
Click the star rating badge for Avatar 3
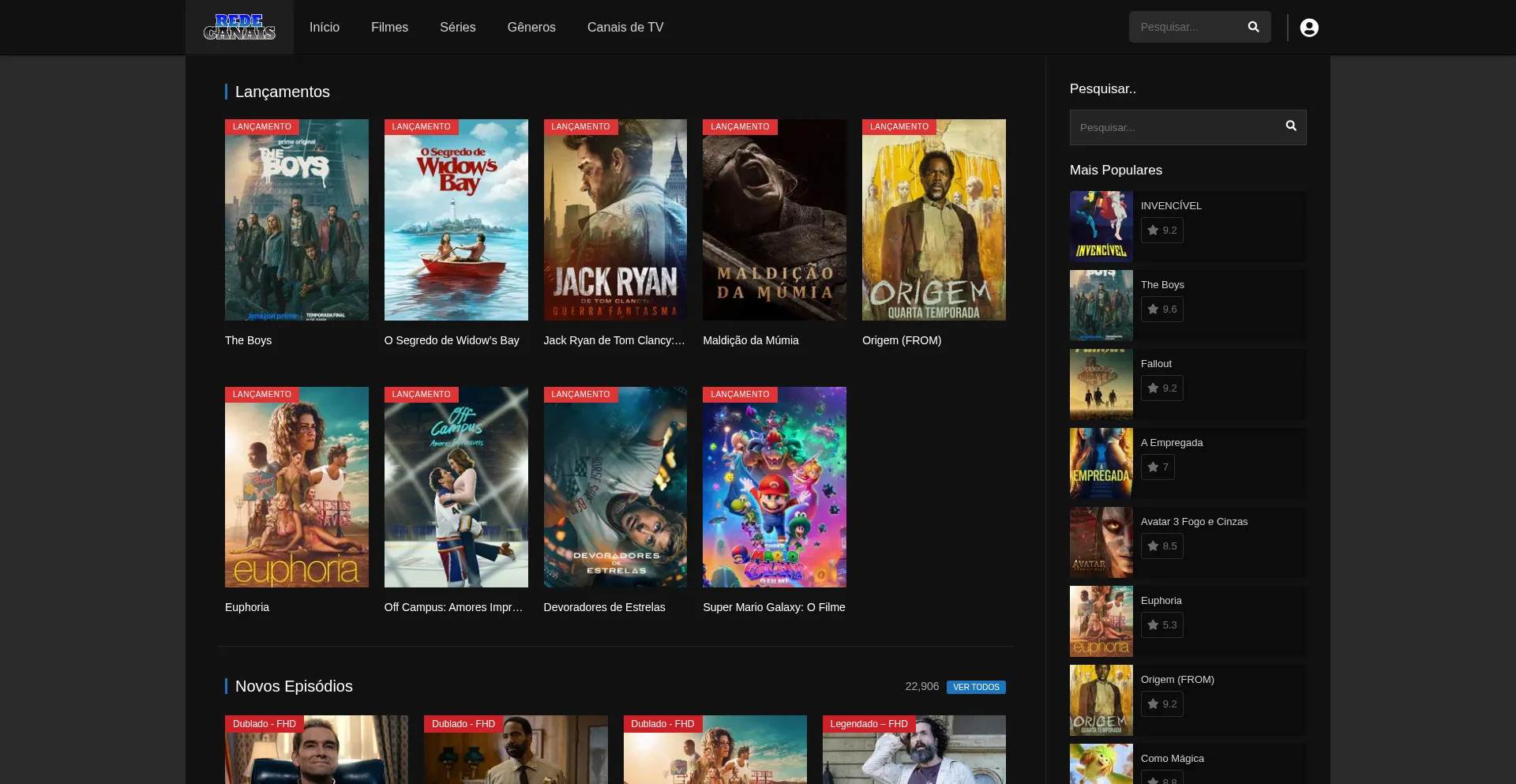tap(1162, 546)
